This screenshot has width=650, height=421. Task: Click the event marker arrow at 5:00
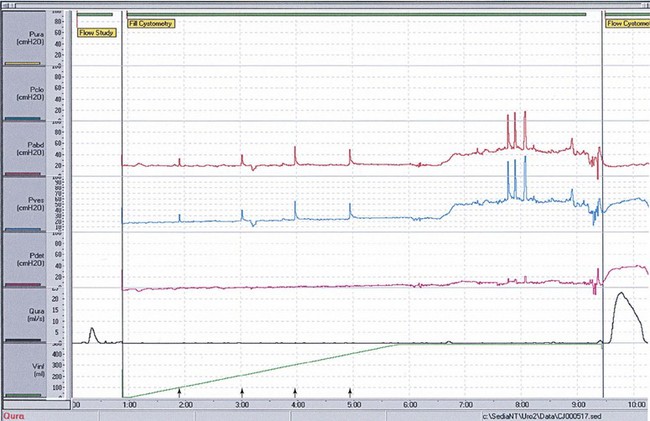350,391
